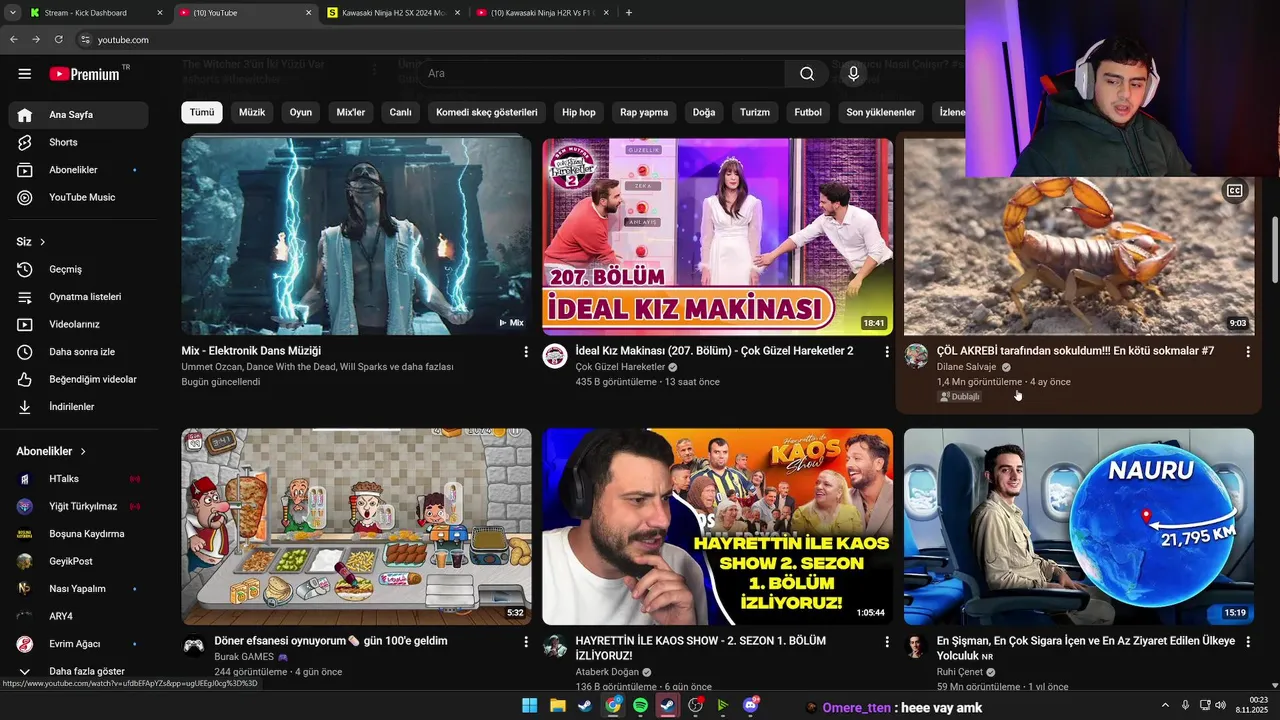This screenshot has height=720, width=1280.
Task: Open İndirilenler downloads page
Action: 78,407
